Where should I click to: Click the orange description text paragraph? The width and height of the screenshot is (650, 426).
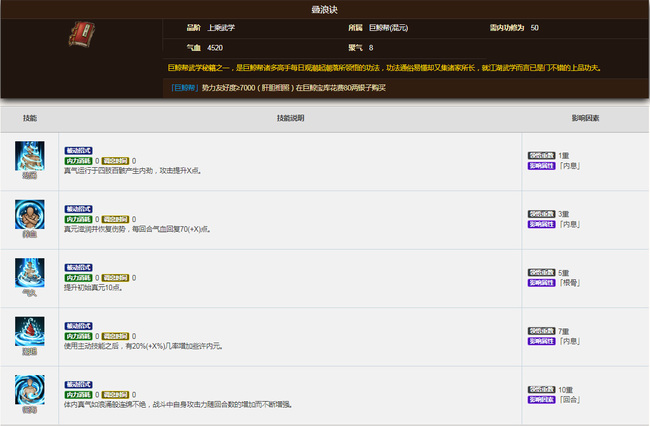pos(390,68)
